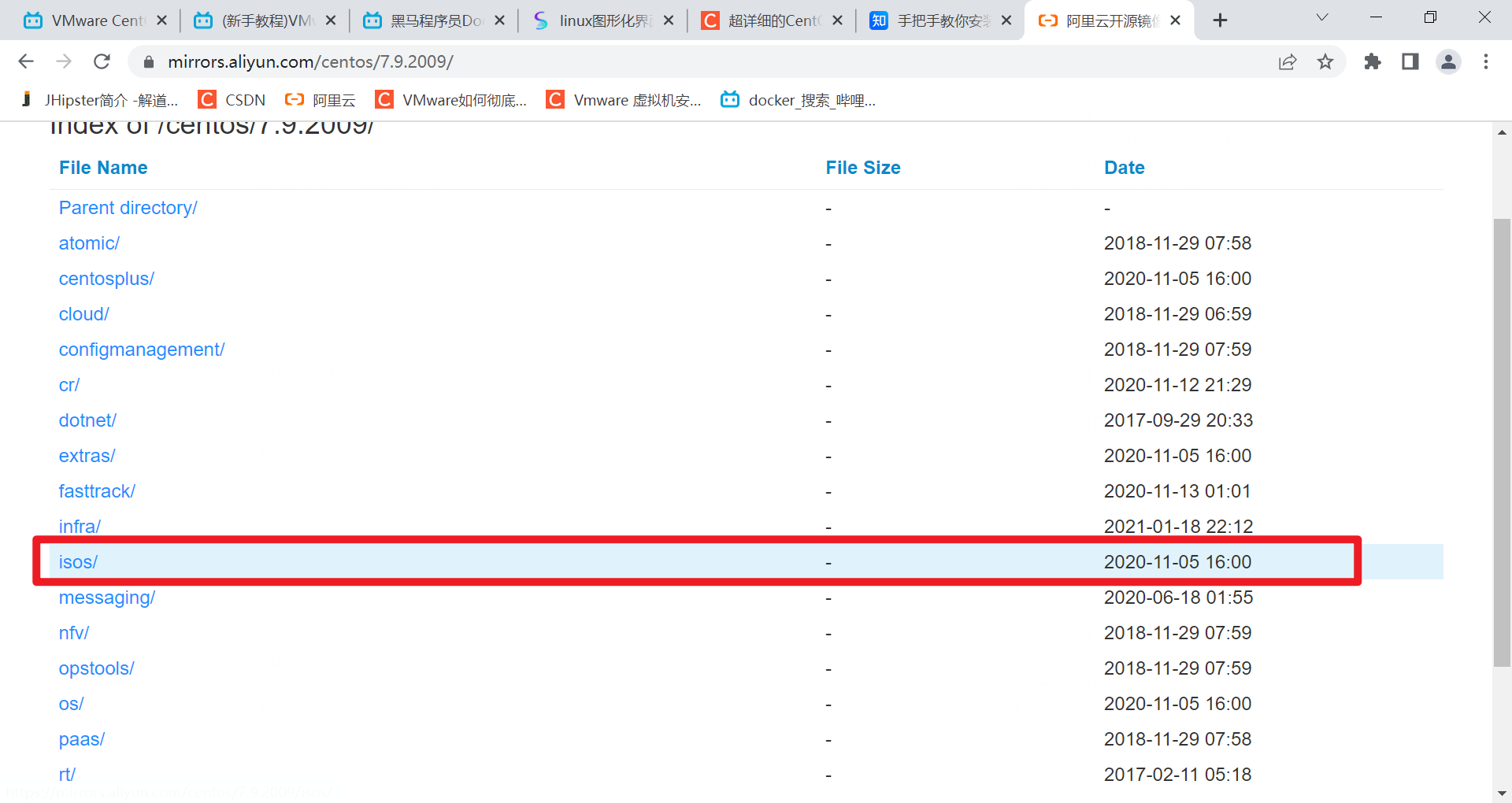Click the address bar URL

coord(310,61)
